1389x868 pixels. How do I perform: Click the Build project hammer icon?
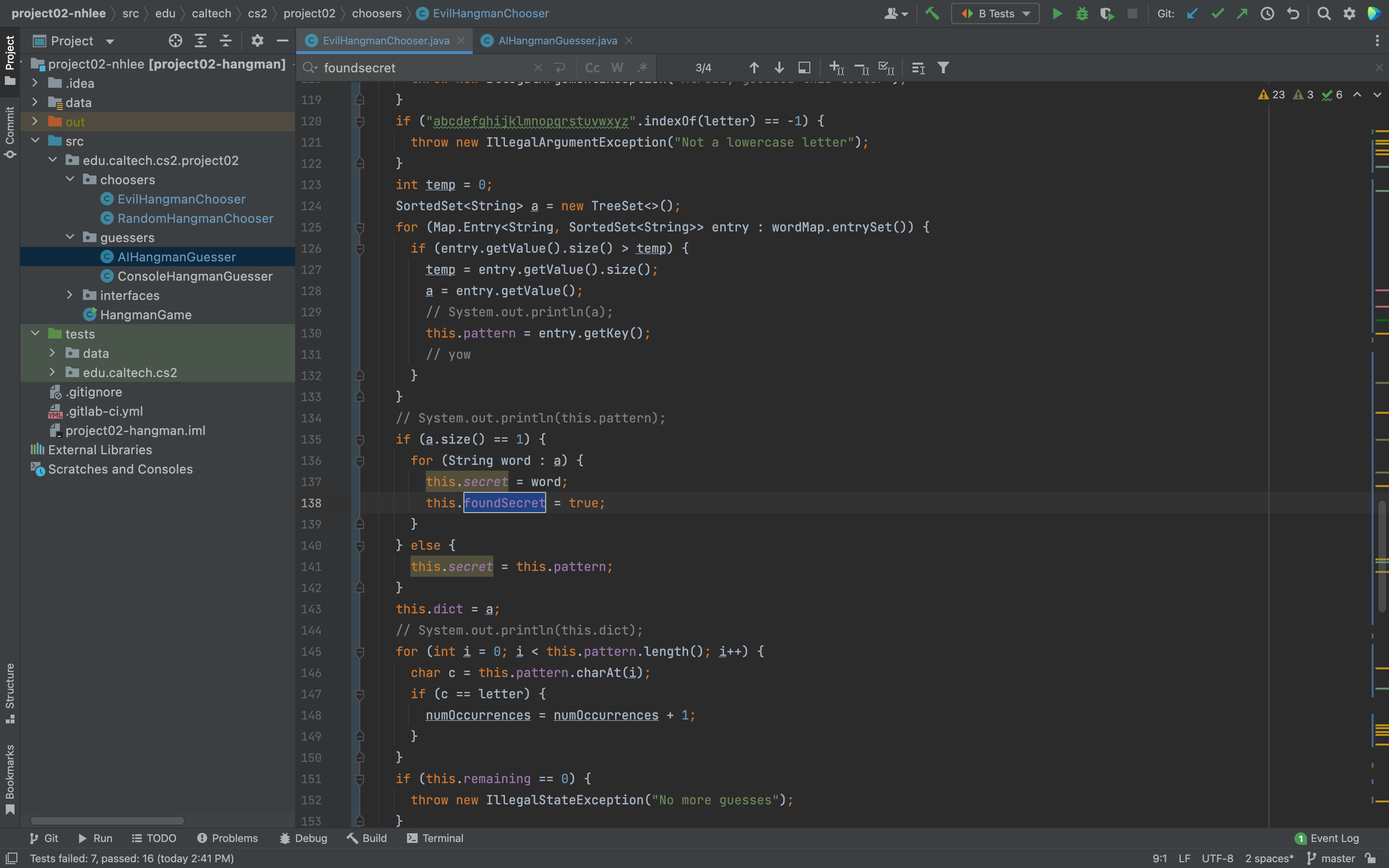[x=932, y=13]
